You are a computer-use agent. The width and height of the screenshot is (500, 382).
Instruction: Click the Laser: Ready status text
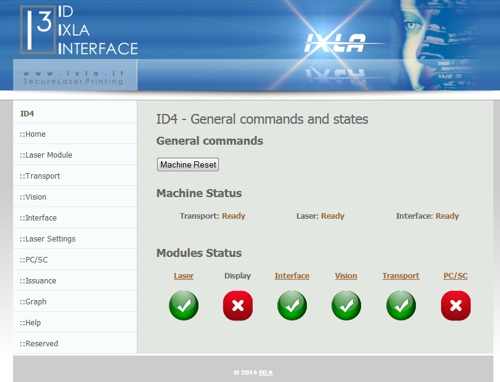coord(320,216)
